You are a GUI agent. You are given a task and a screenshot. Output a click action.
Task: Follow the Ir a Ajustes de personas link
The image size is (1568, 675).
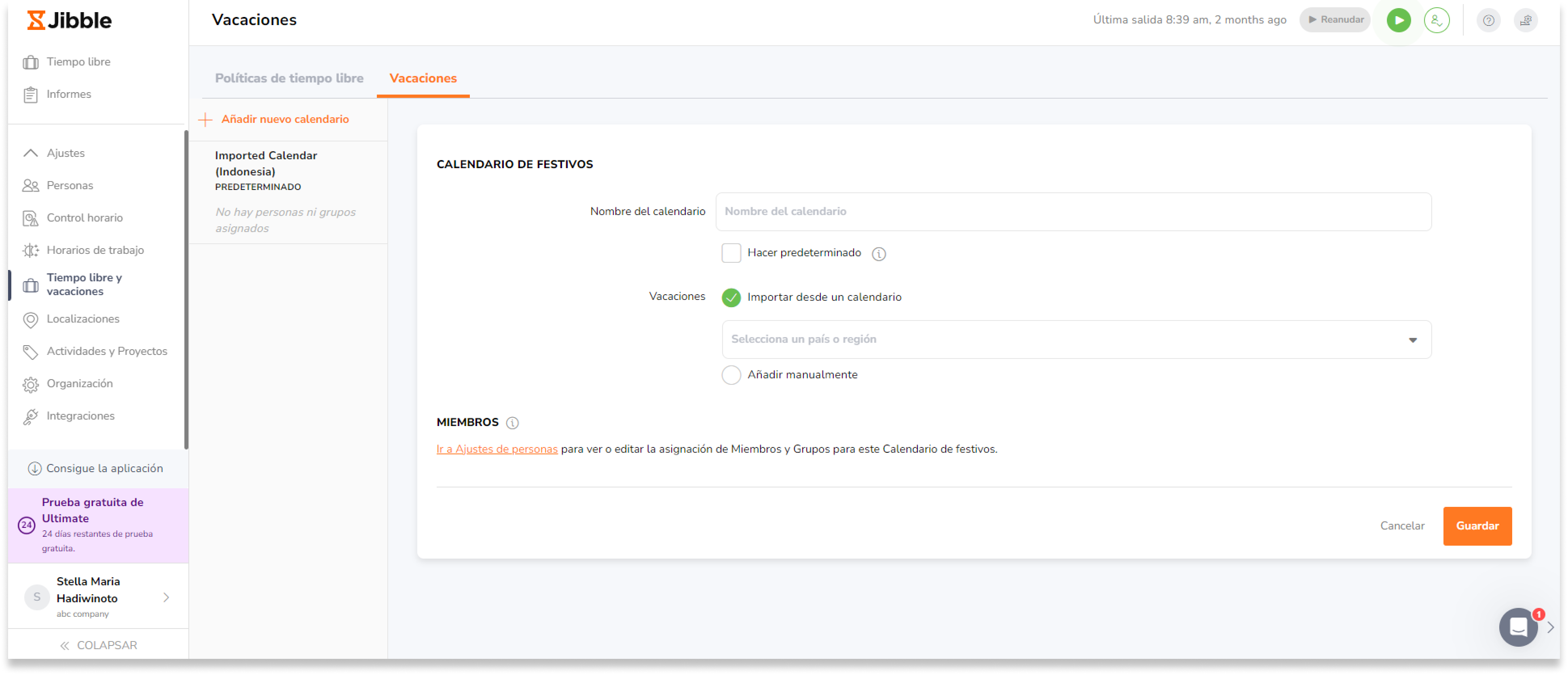497,449
